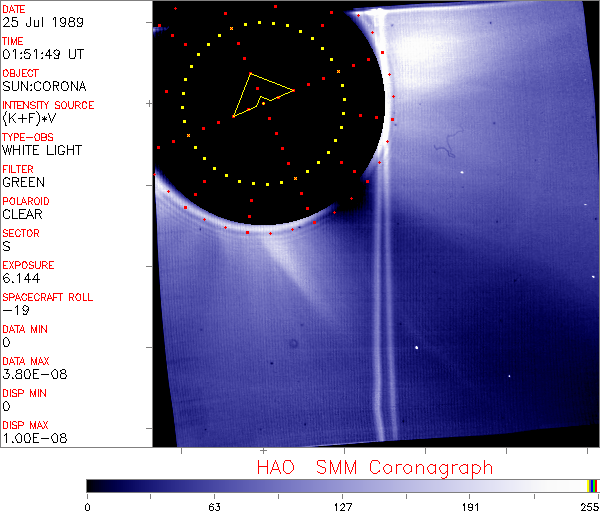Click the CLEAR polaroid value
The image size is (600, 512).
(22, 214)
